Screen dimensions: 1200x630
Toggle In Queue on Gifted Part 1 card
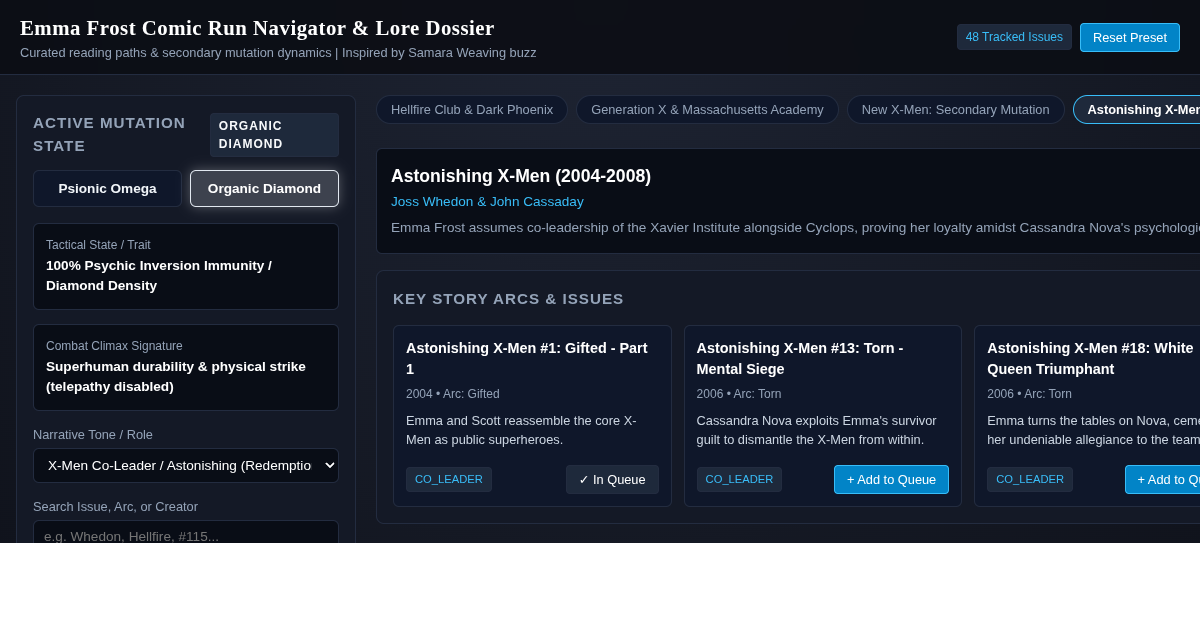tap(612, 479)
